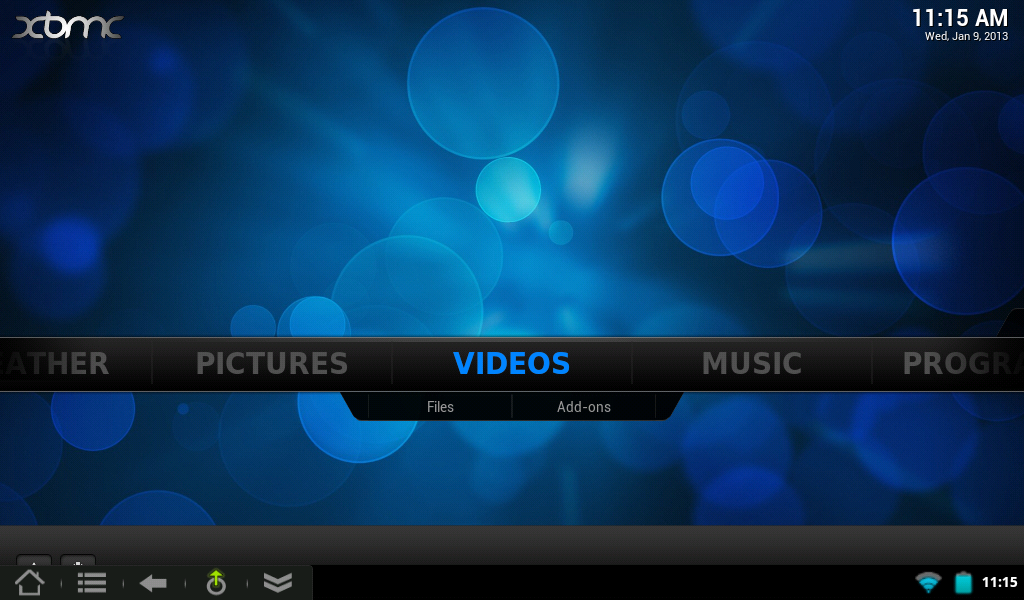Open Add-ons under Videos
The height and width of the screenshot is (600, 1024).
[x=583, y=407]
